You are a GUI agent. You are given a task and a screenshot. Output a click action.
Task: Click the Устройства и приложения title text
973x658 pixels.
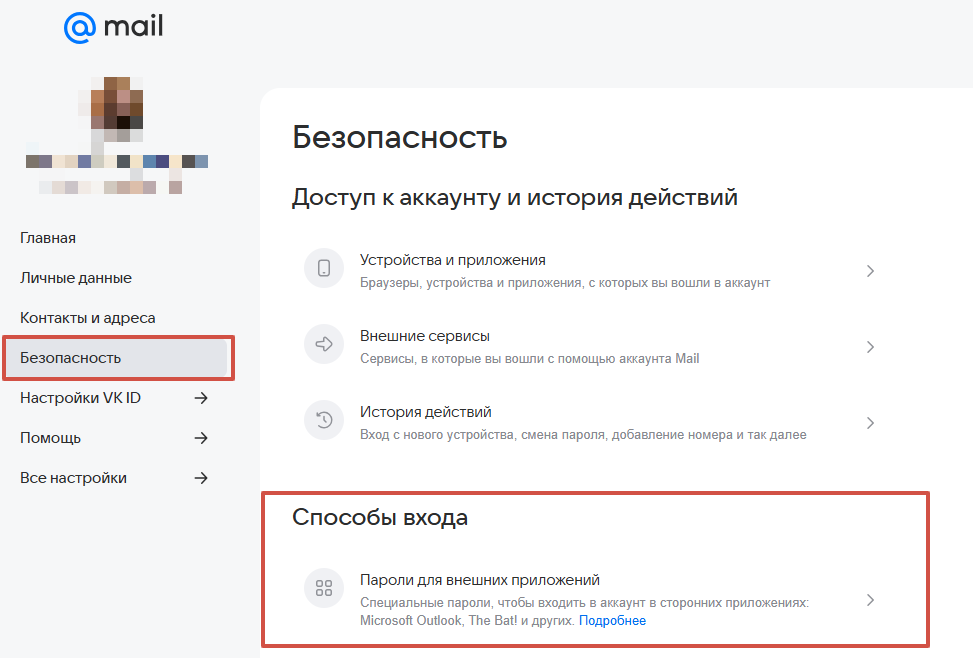click(452, 260)
